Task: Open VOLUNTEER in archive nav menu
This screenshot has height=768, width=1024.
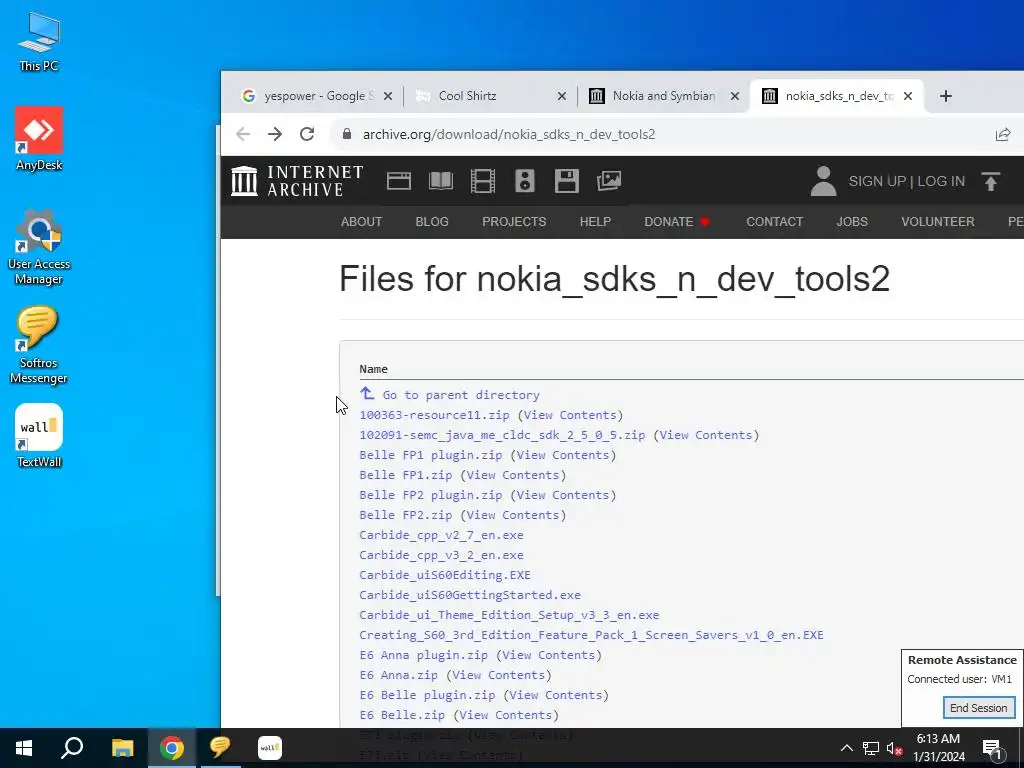Action: coord(938,221)
